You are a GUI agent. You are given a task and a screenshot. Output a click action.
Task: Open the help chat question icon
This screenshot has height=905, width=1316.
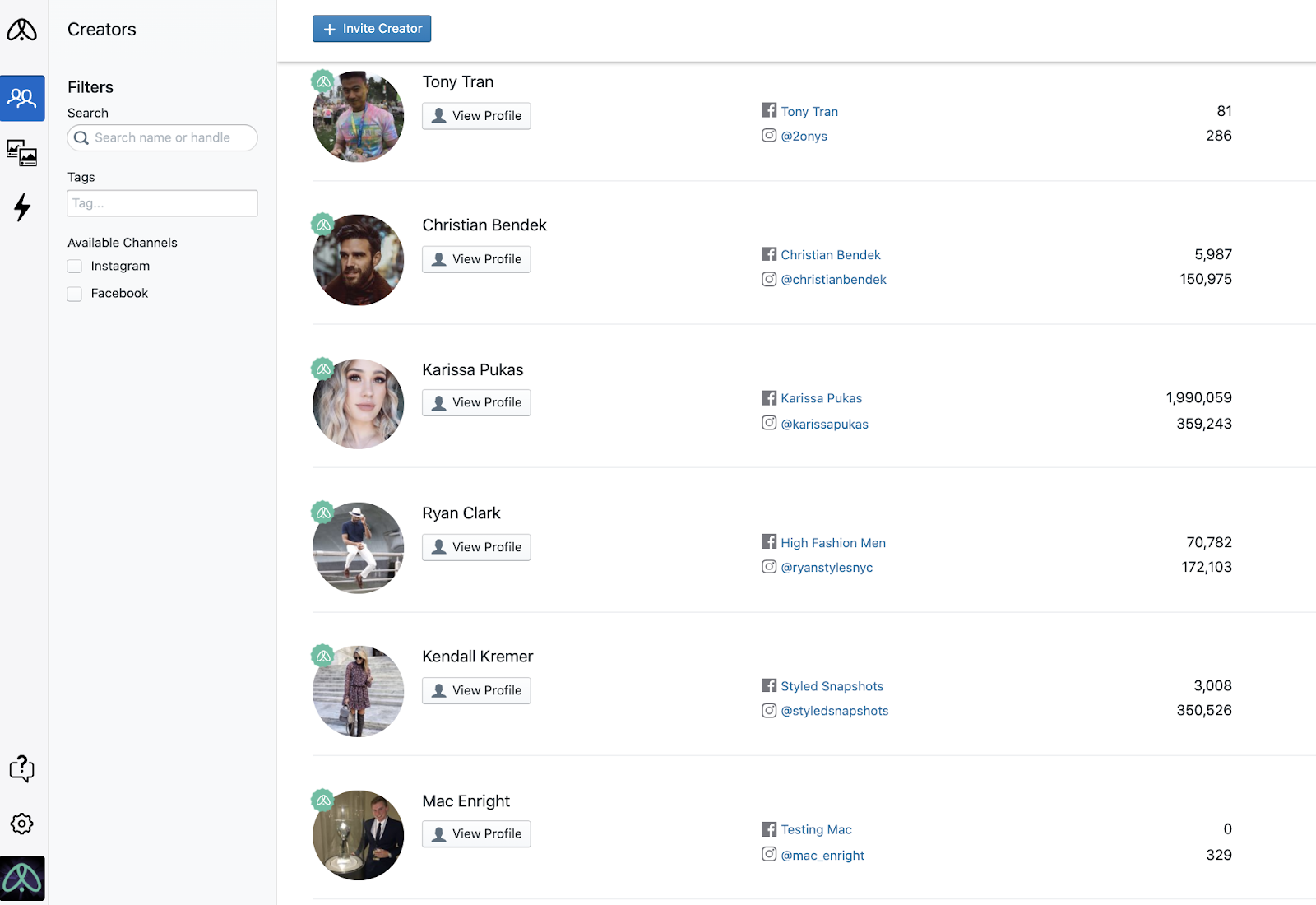(22, 768)
